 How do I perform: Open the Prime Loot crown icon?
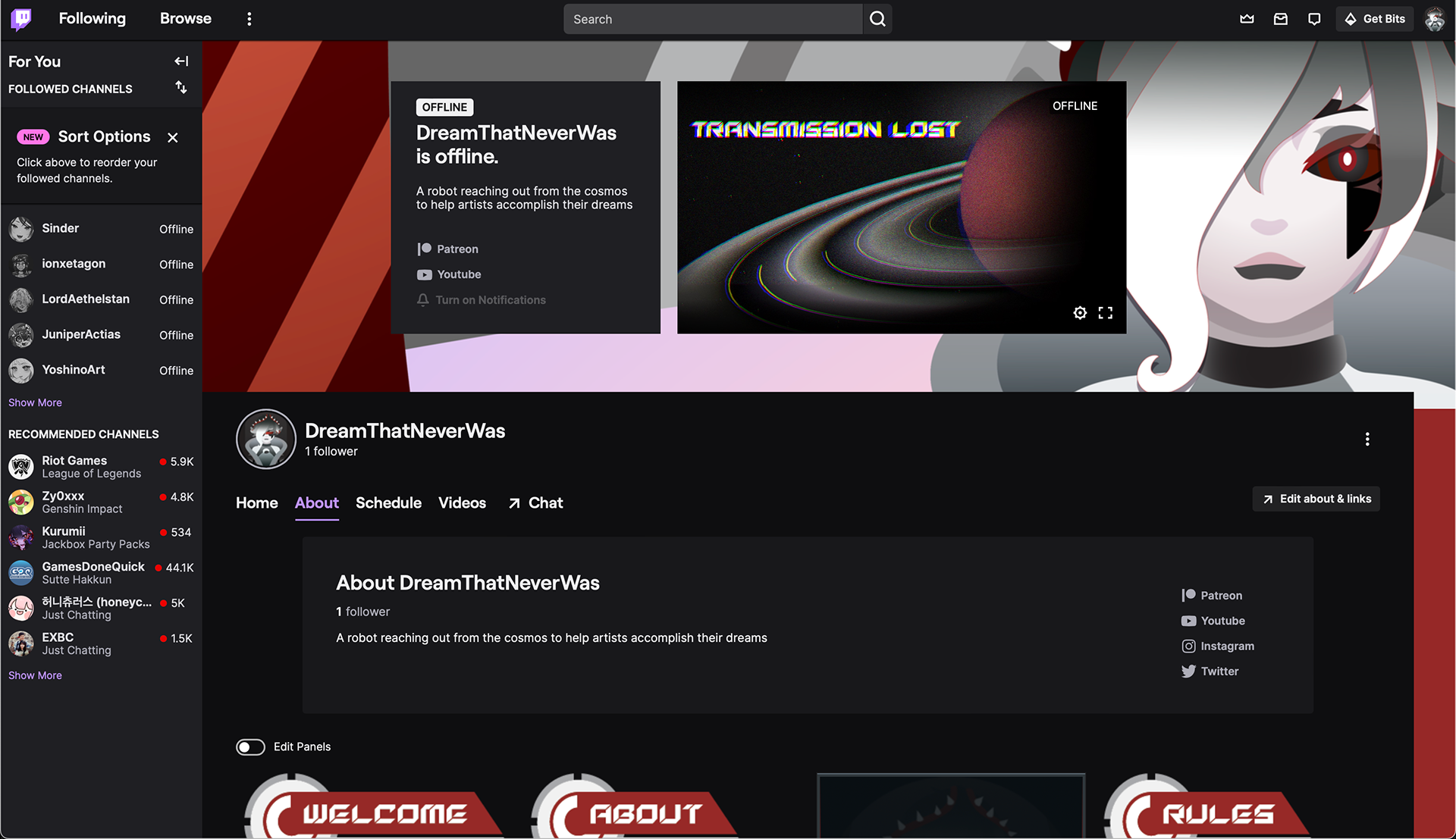pos(1247,19)
